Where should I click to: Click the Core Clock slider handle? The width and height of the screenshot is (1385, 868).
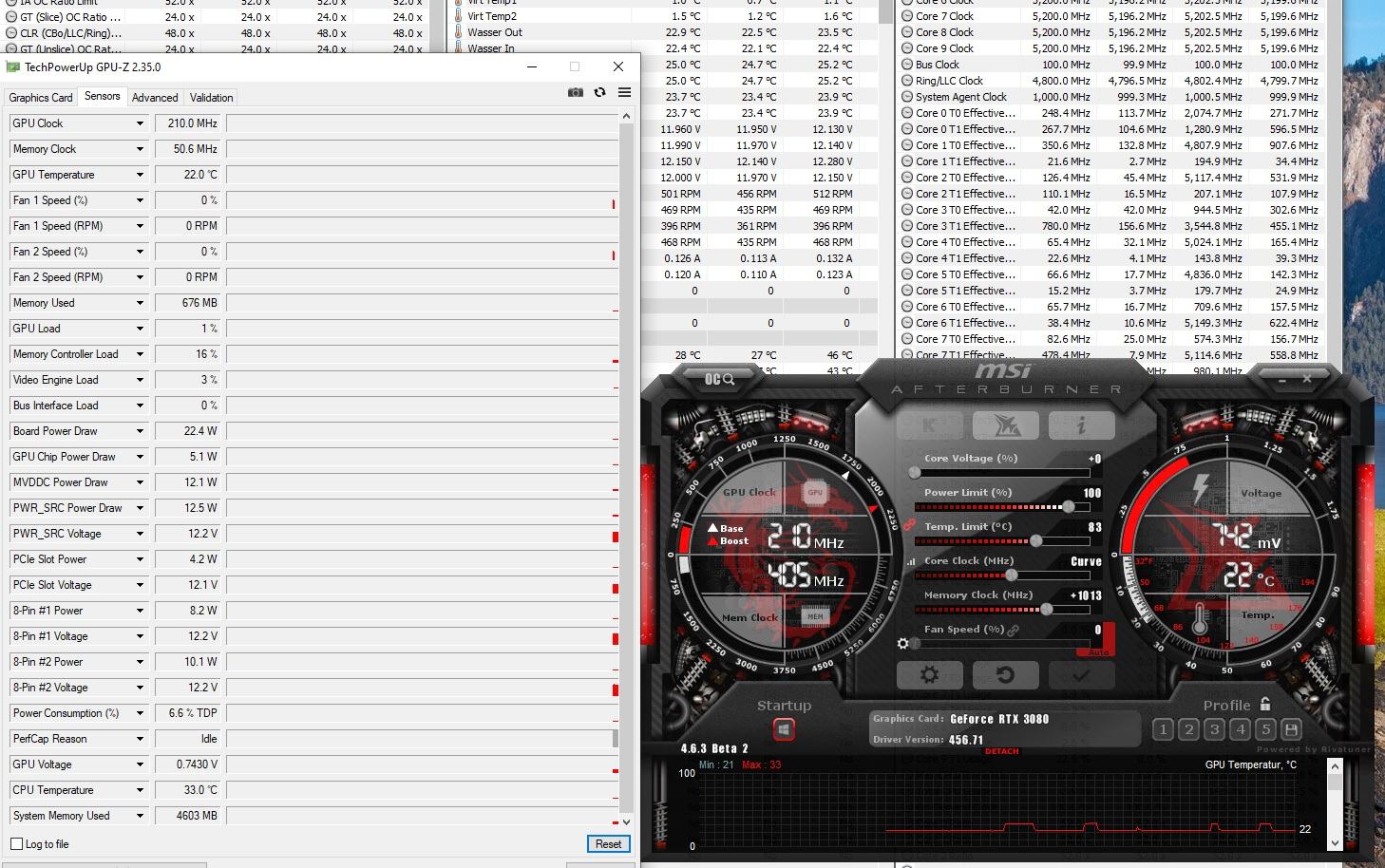coord(1012,575)
